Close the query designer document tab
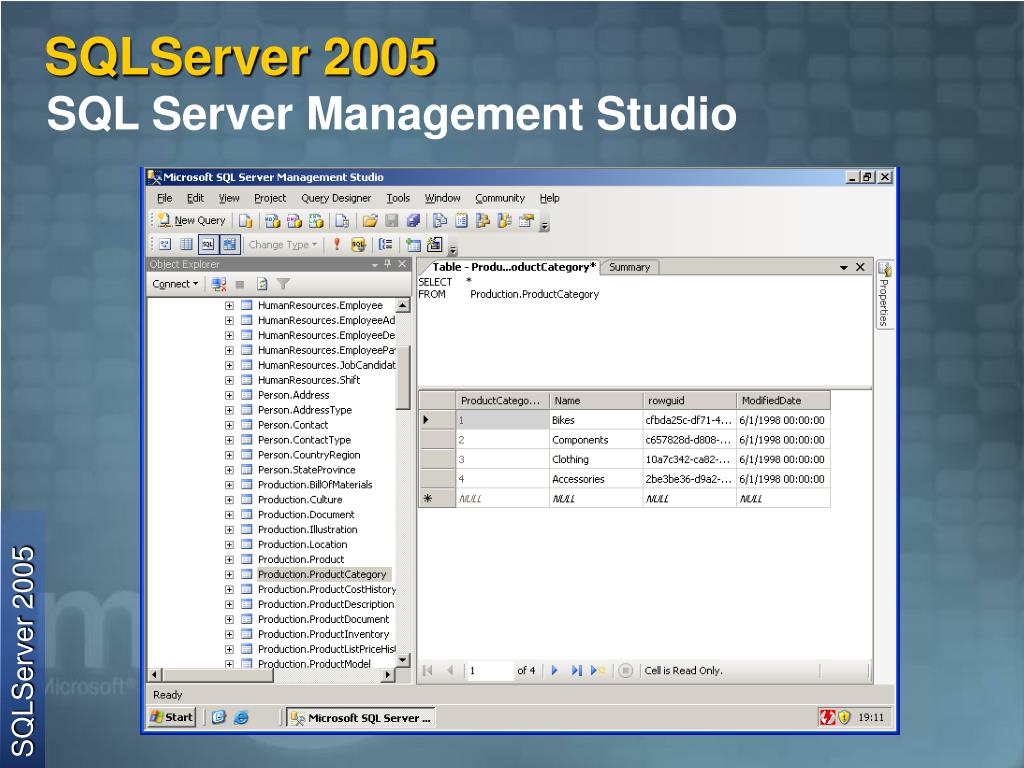The height and width of the screenshot is (768, 1024). tap(861, 267)
